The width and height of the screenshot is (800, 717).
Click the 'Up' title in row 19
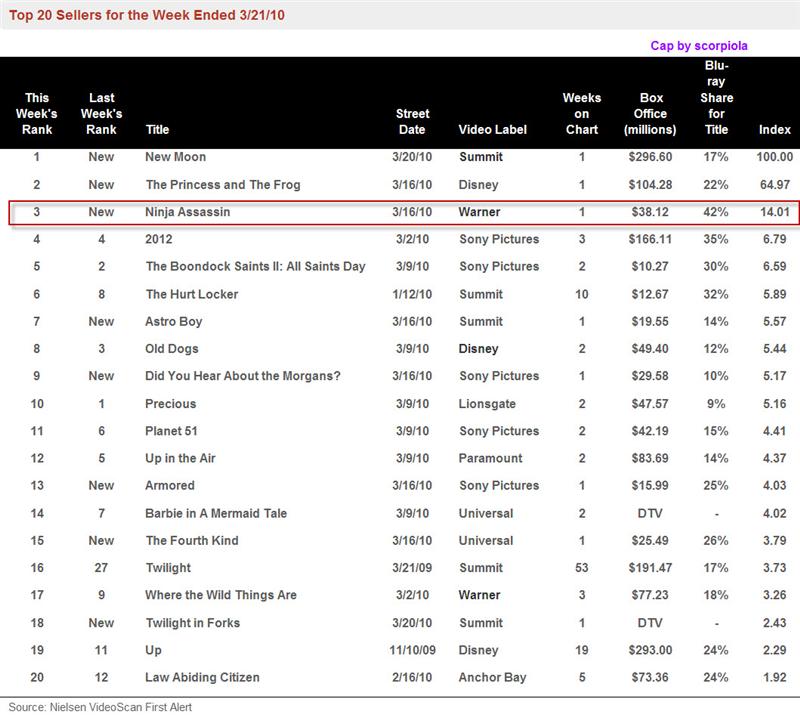click(x=153, y=650)
